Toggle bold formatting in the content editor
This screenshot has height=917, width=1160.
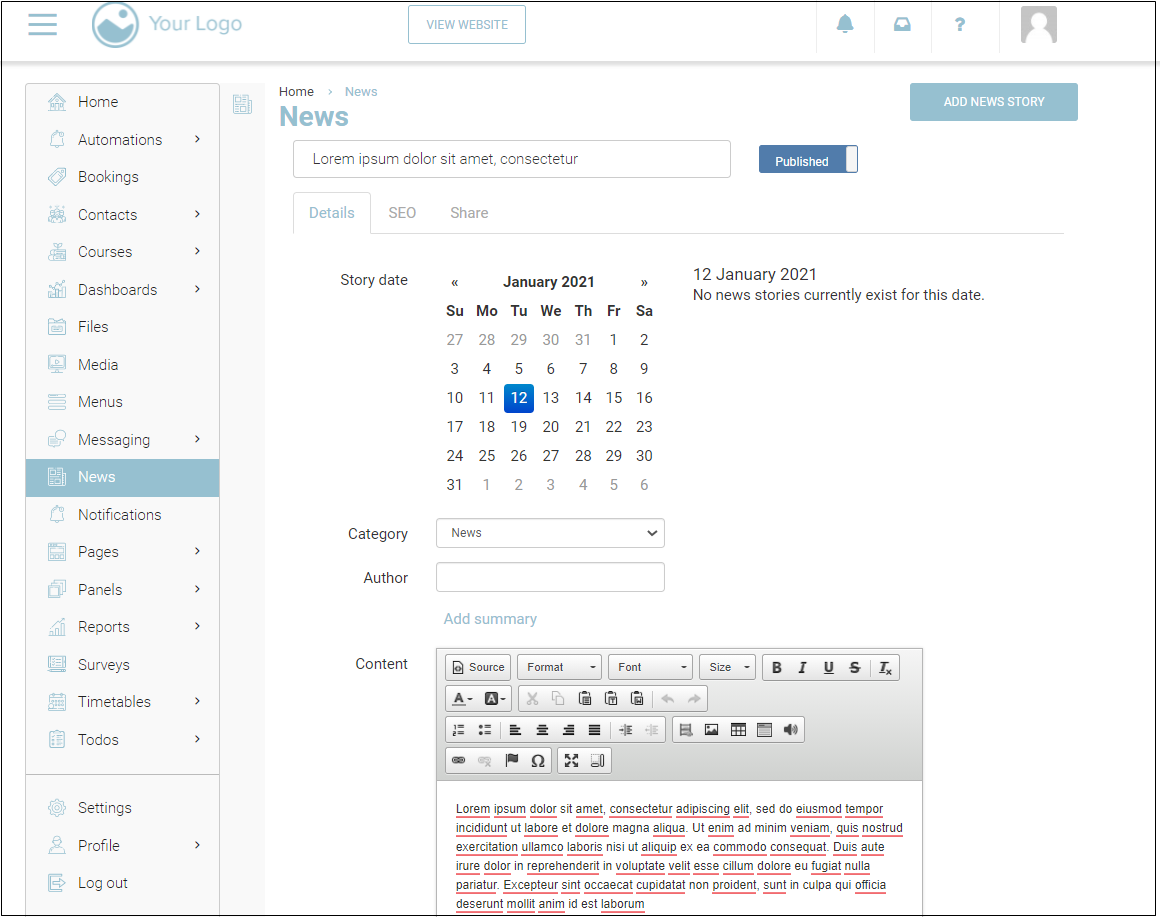(777, 668)
